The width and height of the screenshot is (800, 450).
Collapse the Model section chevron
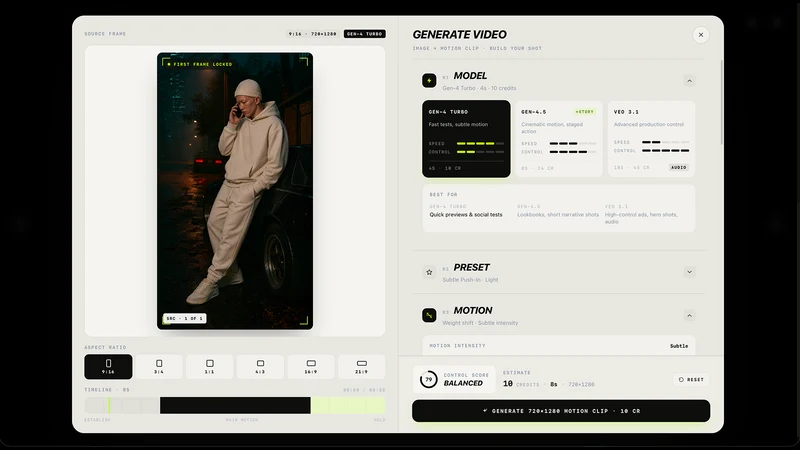[x=689, y=81]
